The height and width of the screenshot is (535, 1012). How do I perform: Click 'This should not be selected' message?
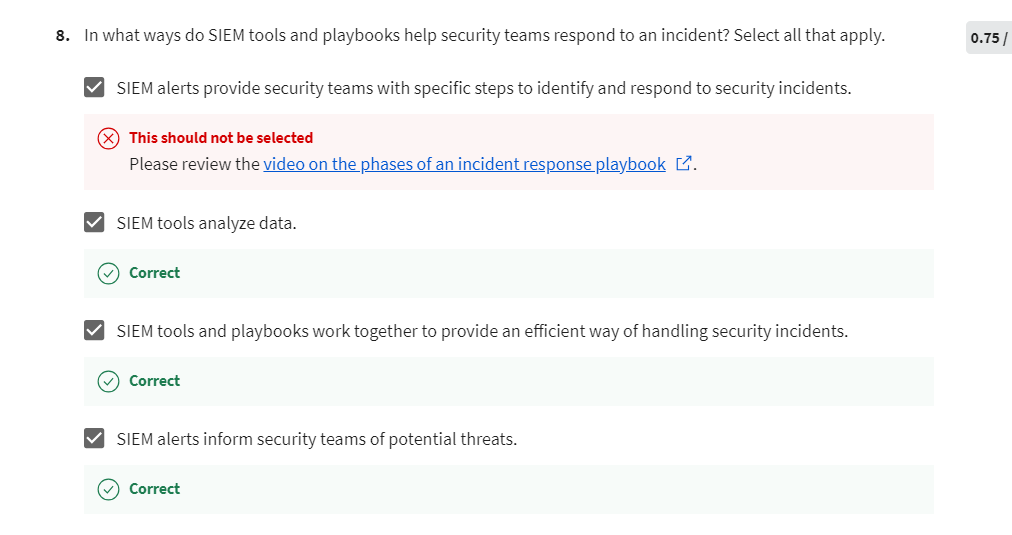pos(221,137)
